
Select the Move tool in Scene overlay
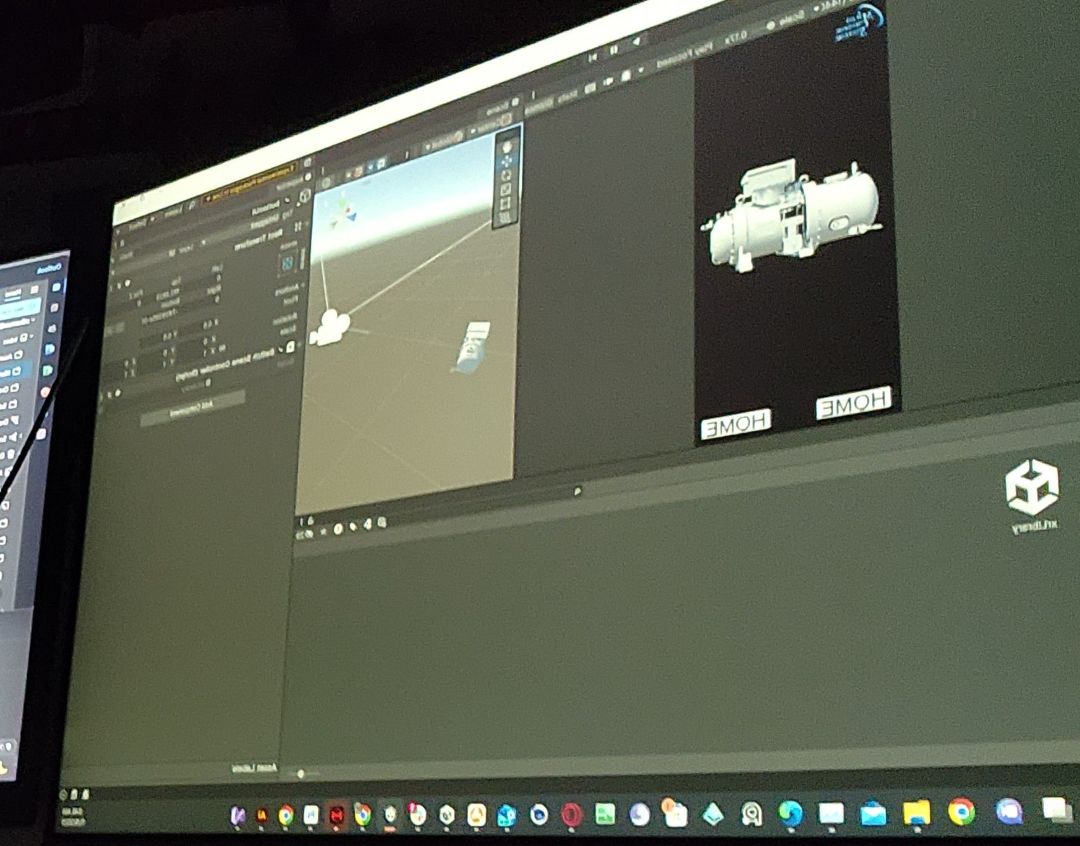tap(508, 161)
